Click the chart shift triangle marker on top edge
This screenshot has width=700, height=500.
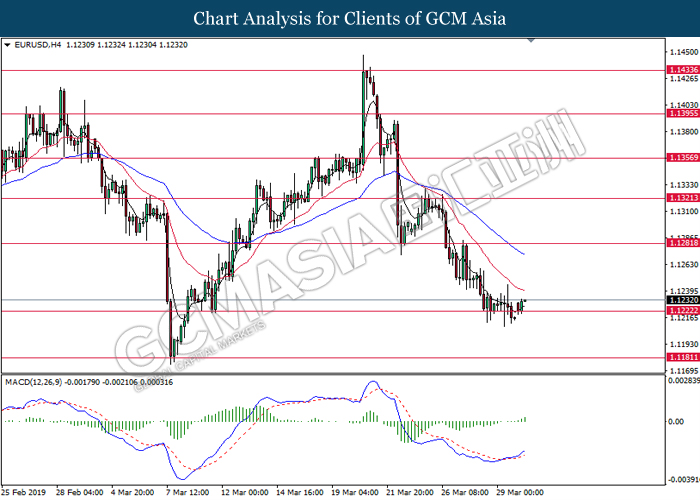point(531,40)
